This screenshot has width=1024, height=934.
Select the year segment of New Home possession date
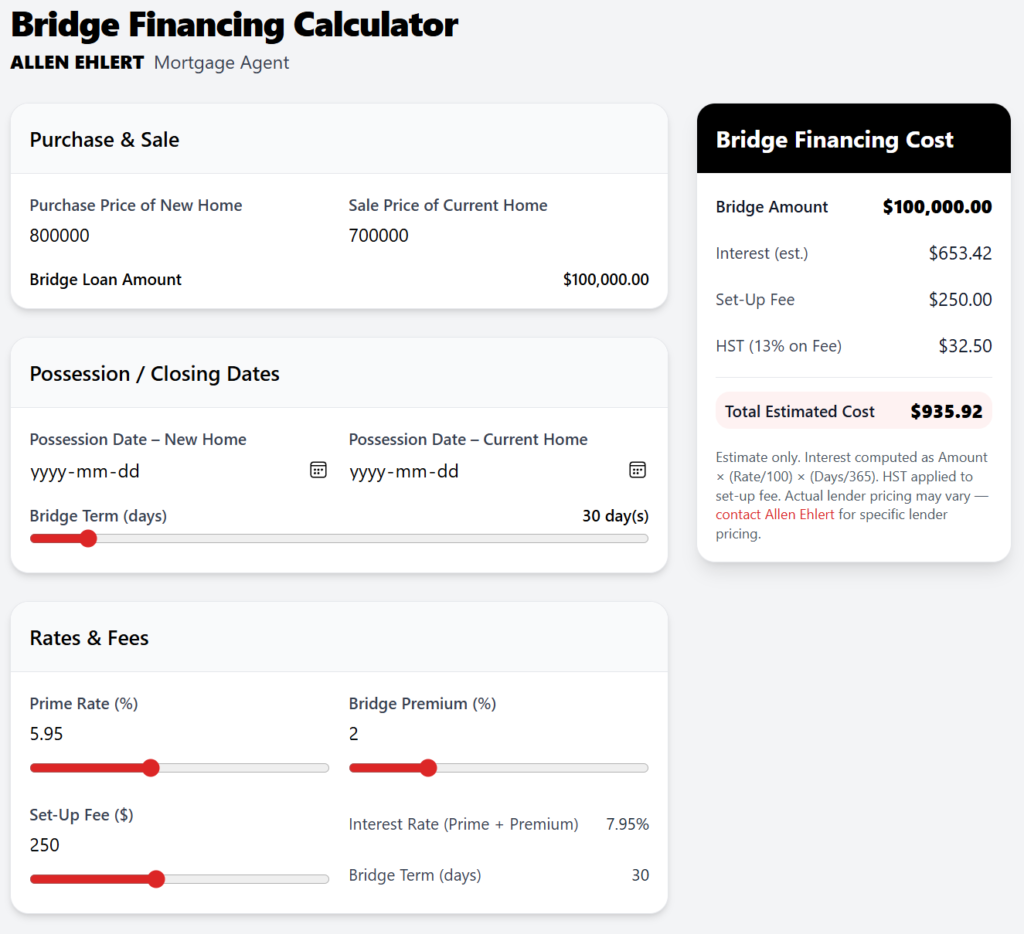[49, 471]
